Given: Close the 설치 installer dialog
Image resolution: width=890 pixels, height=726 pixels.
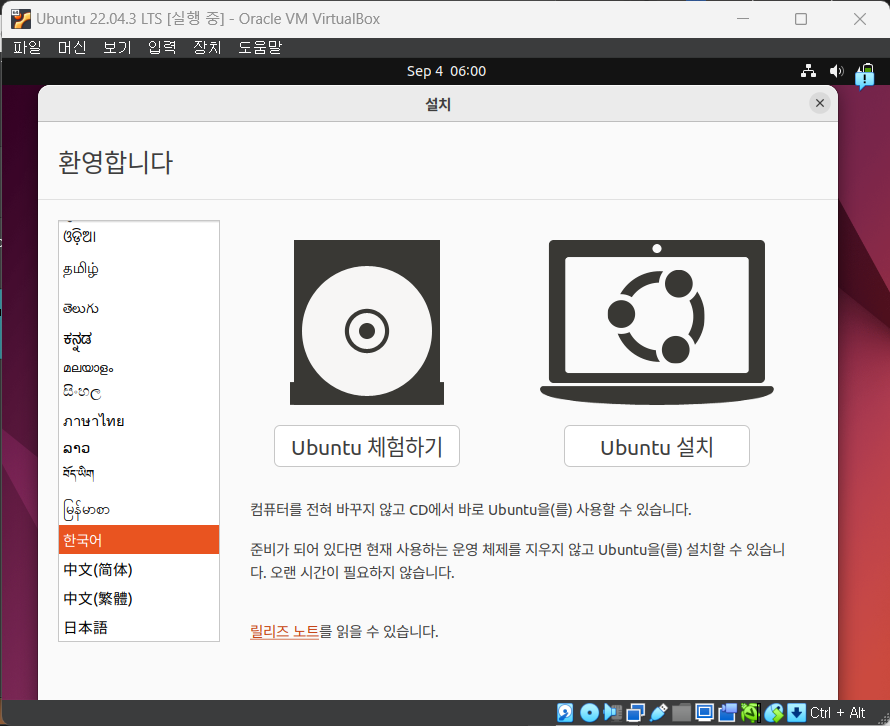Looking at the screenshot, I should (820, 103).
